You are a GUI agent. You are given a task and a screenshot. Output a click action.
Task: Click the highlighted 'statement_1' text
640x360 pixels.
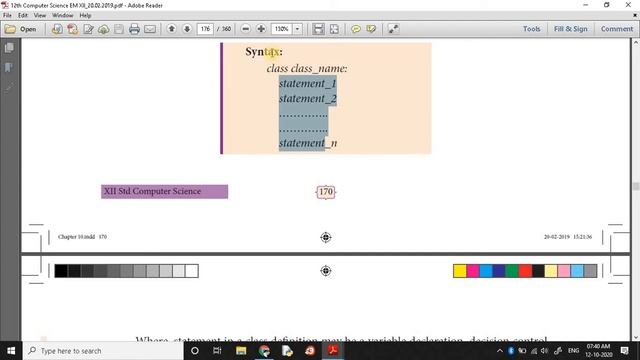307,83
